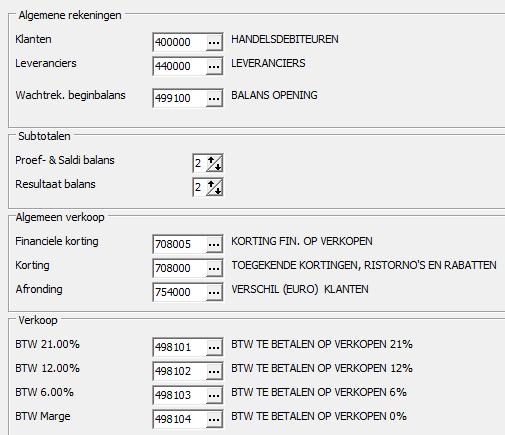Open lookup for BTW Marge account
The height and width of the screenshot is (435, 505).
click(214, 419)
